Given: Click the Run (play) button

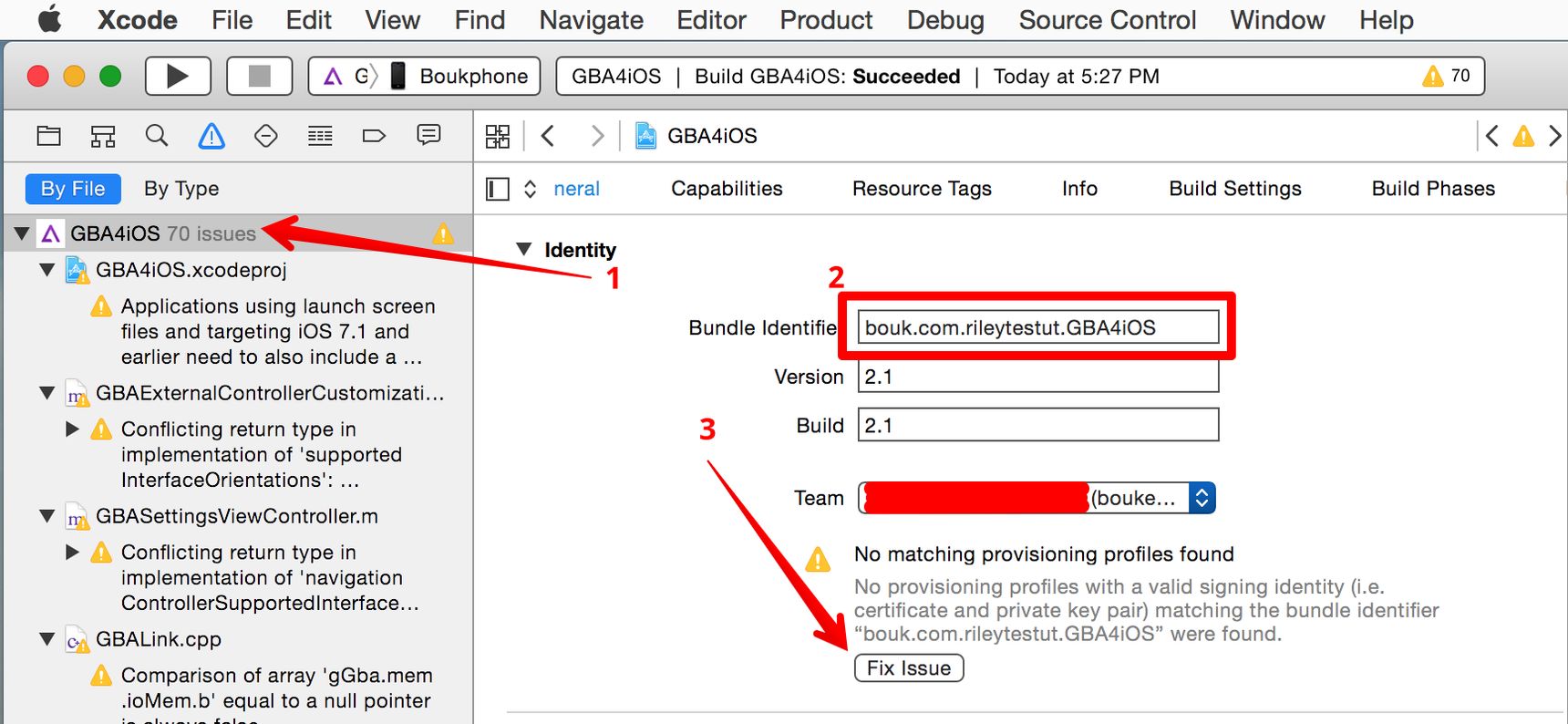Looking at the screenshot, I should point(178,76).
